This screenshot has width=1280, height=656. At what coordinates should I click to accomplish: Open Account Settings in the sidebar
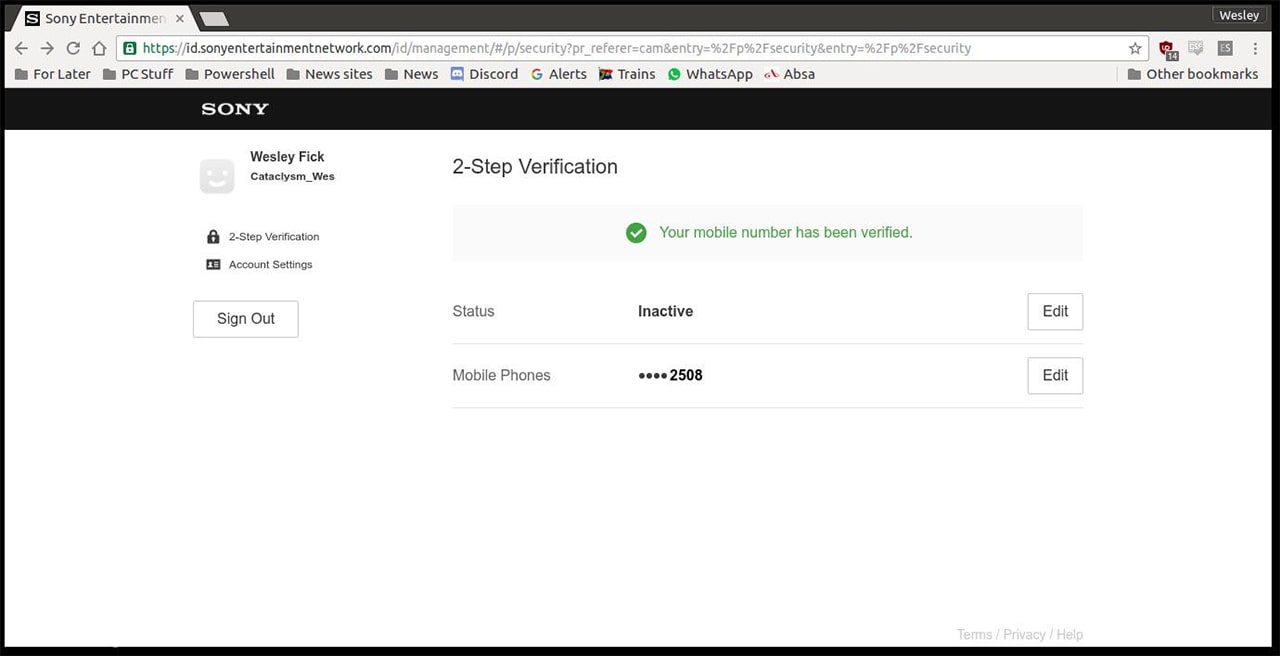point(270,265)
